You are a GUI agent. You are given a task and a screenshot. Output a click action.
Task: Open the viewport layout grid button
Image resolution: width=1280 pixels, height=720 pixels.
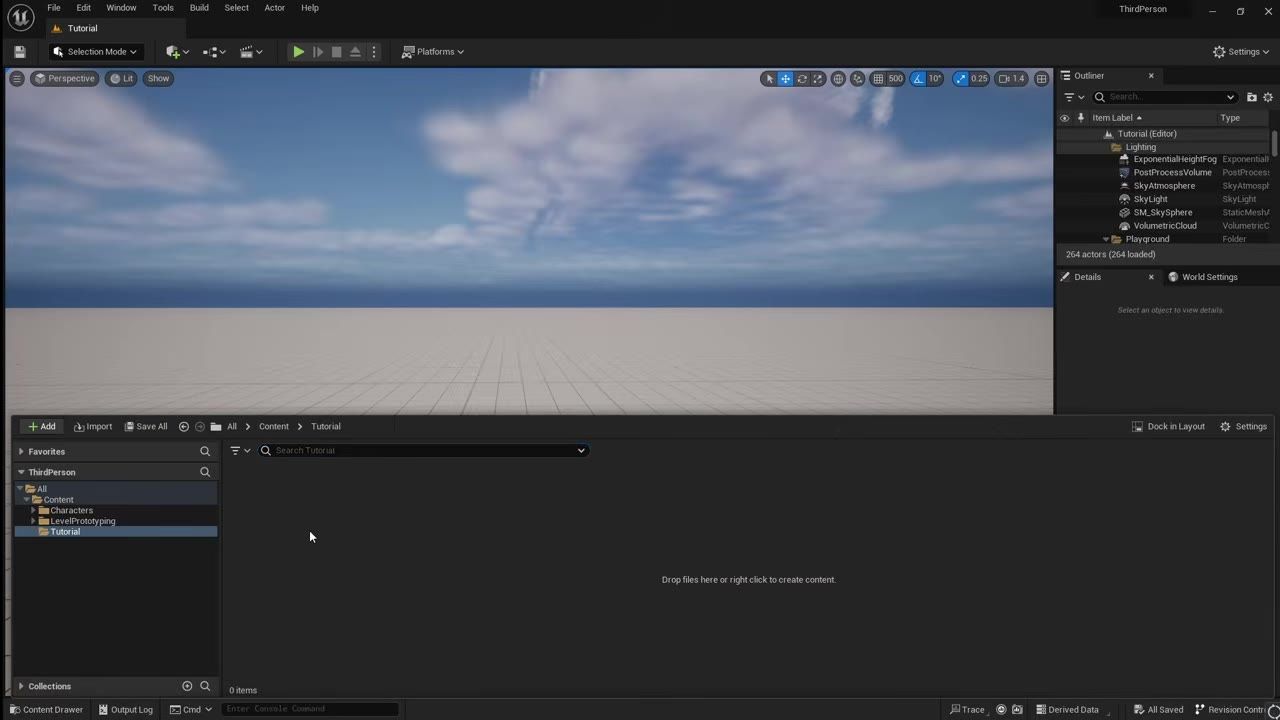[x=1041, y=79]
